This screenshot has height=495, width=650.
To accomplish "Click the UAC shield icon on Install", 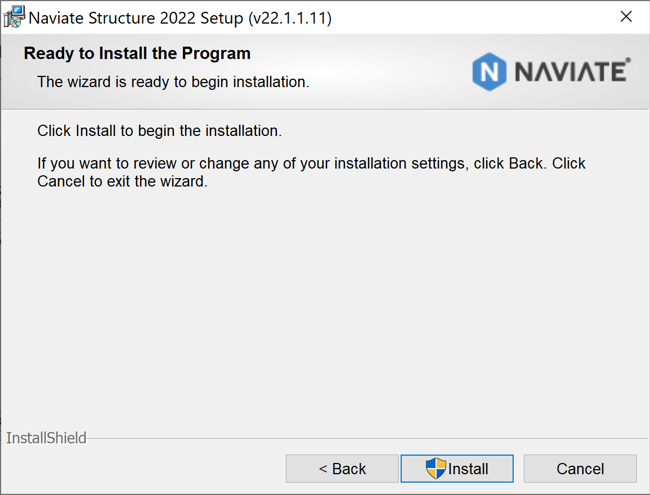I will click(x=436, y=468).
